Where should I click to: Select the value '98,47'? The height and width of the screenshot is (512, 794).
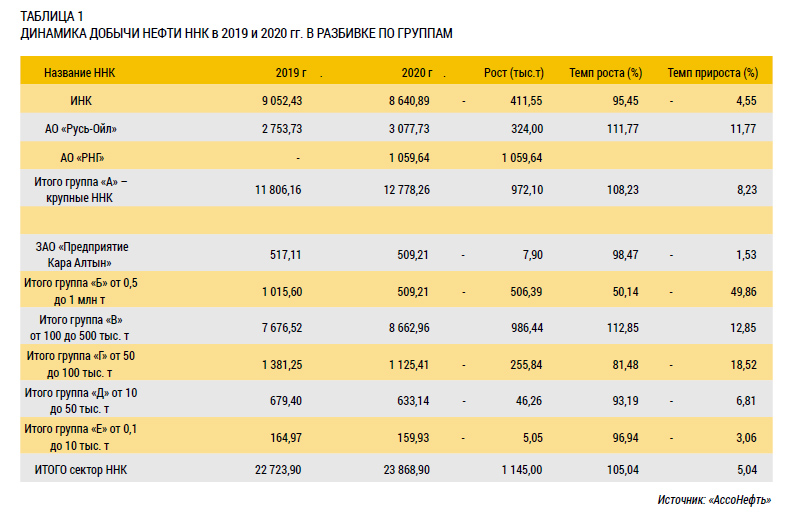click(625, 255)
